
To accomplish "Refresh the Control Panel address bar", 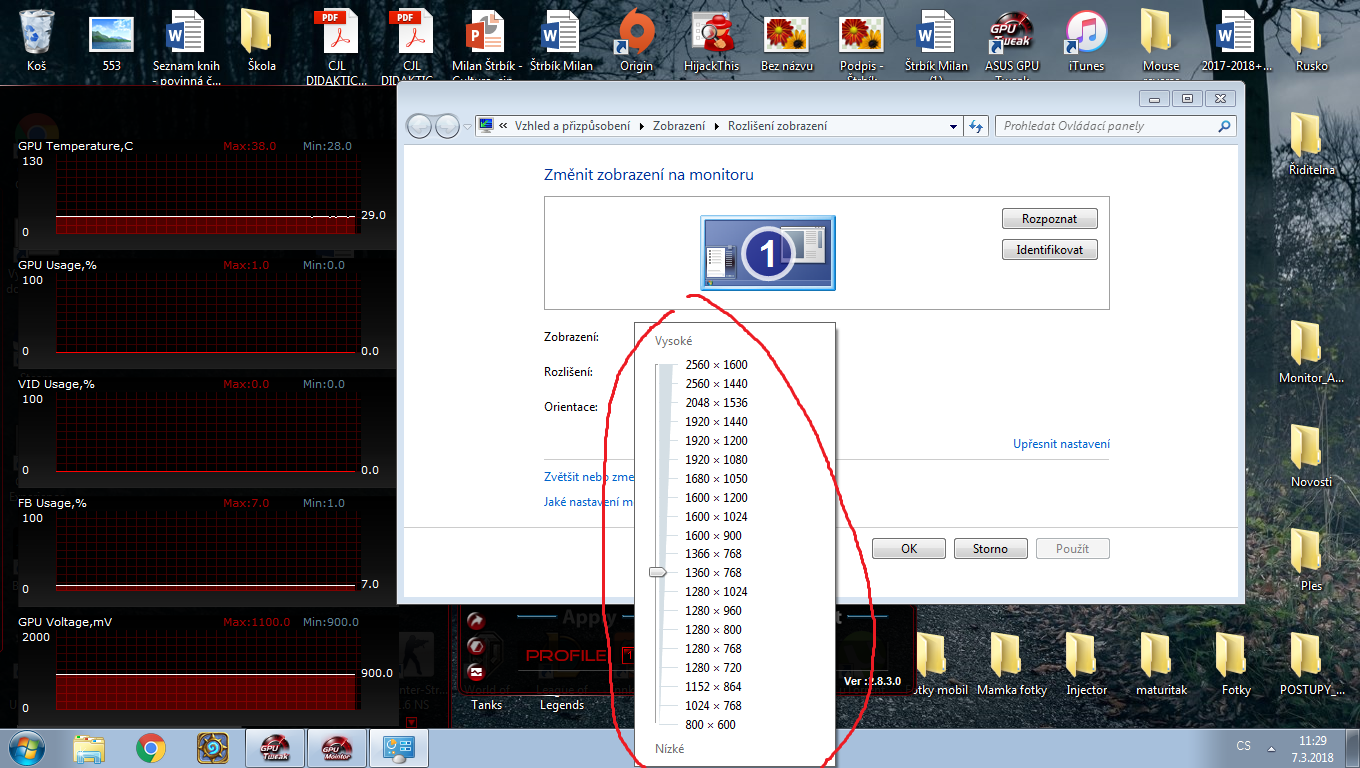I will (x=977, y=126).
